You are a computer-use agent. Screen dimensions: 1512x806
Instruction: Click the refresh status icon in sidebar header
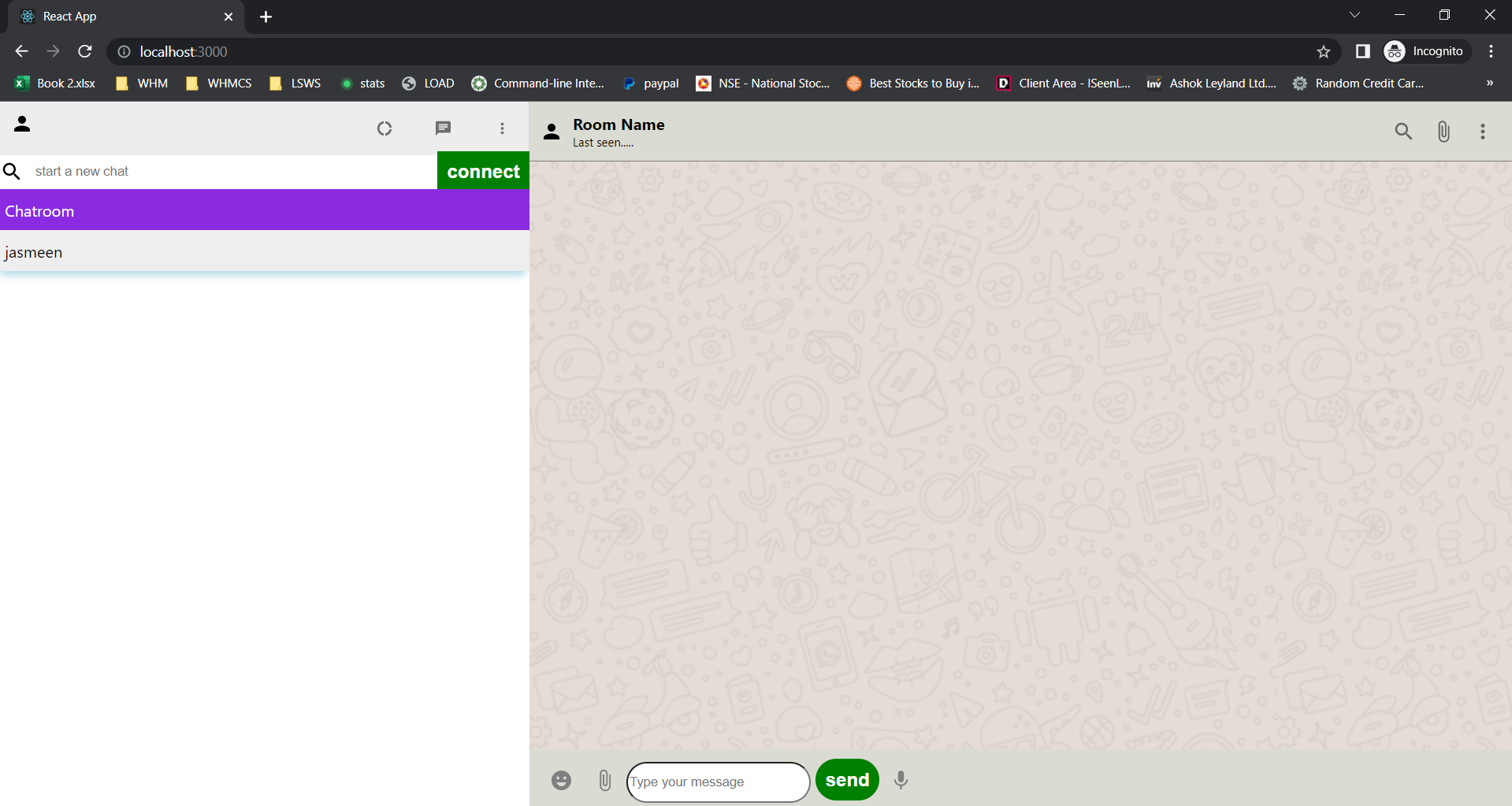pyautogui.click(x=385, y=128)
